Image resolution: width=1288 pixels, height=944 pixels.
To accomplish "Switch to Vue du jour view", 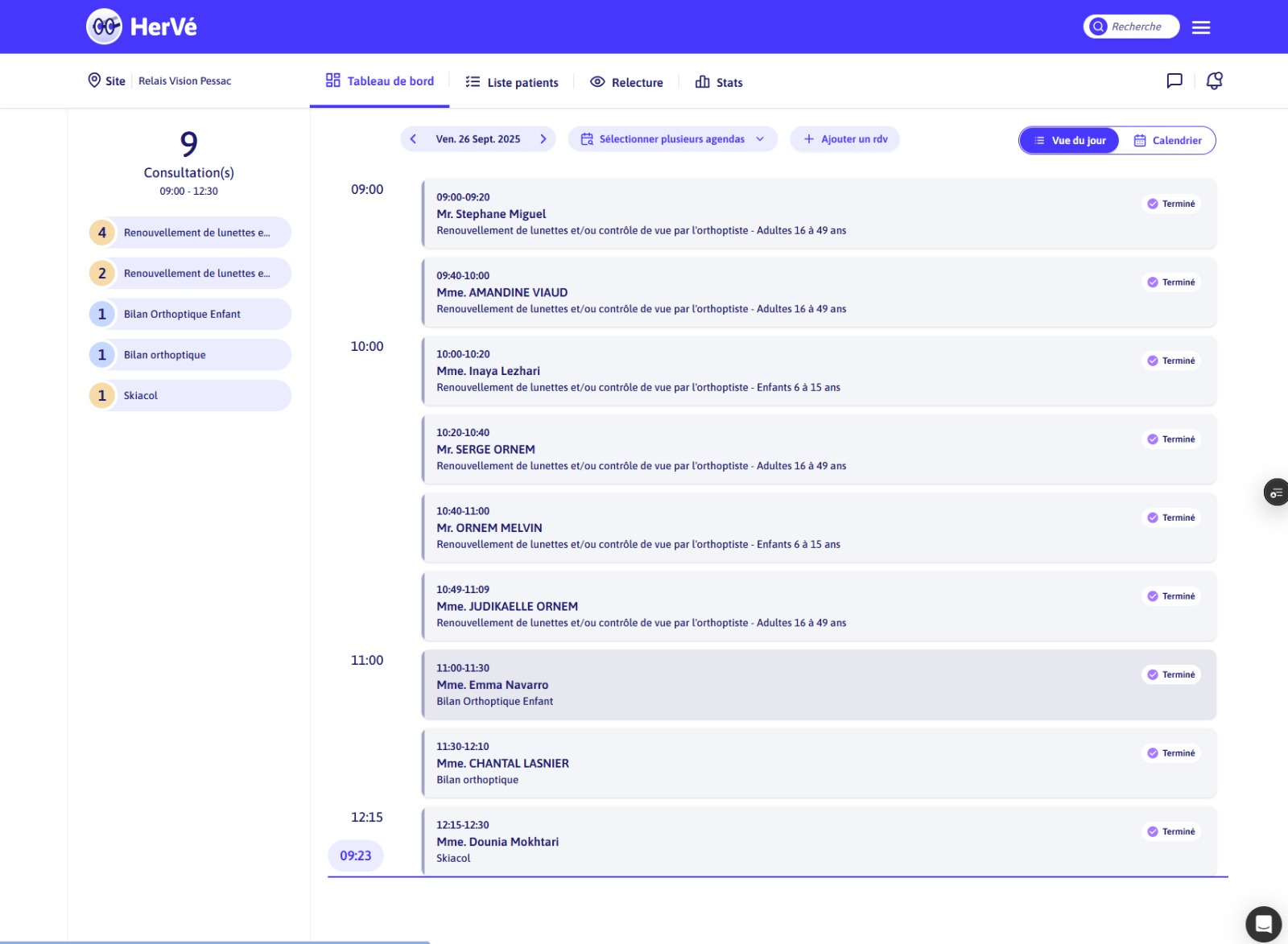I will pos(1069,140).
